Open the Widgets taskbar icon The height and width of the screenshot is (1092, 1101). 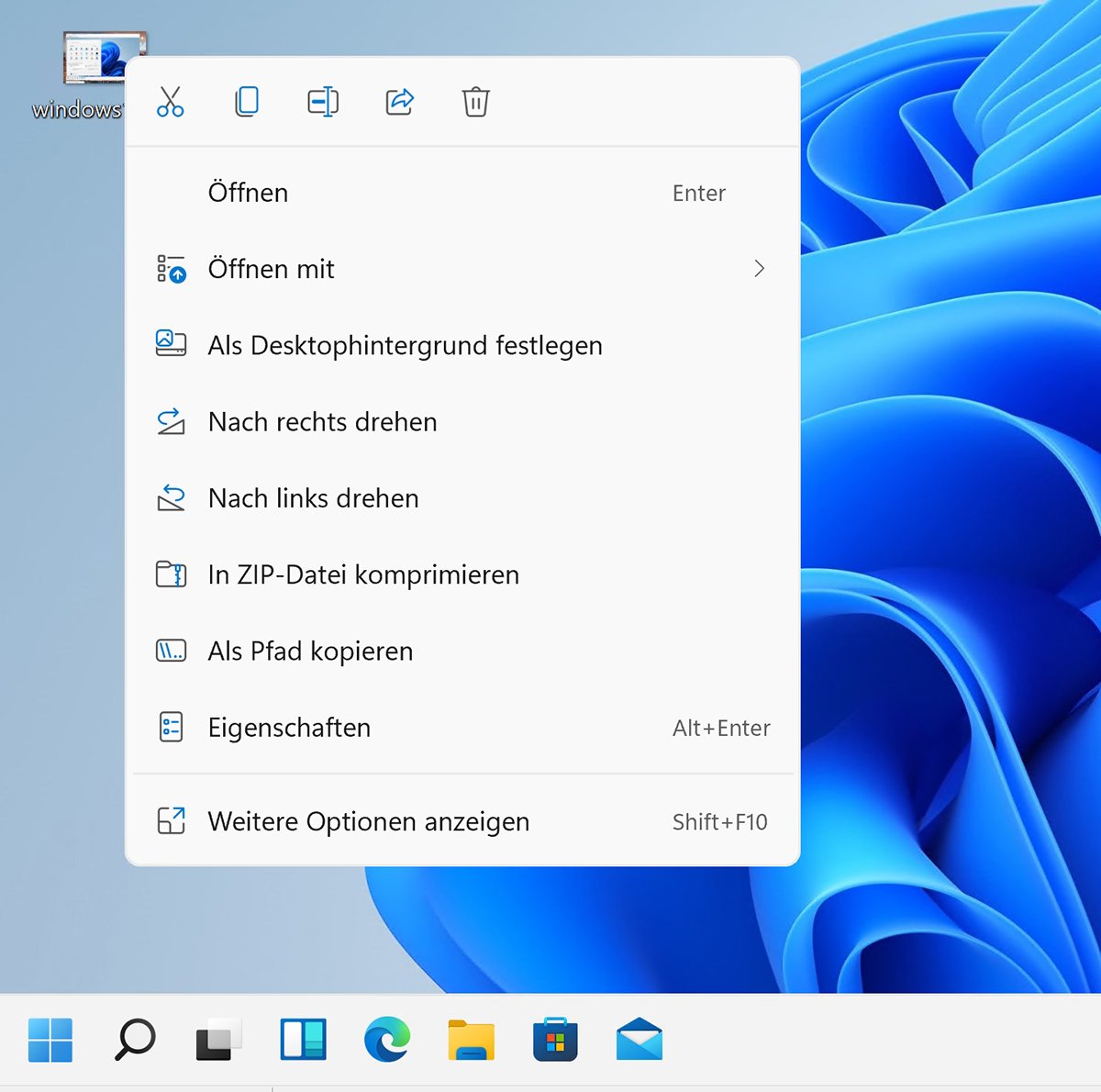point(303,1040)
